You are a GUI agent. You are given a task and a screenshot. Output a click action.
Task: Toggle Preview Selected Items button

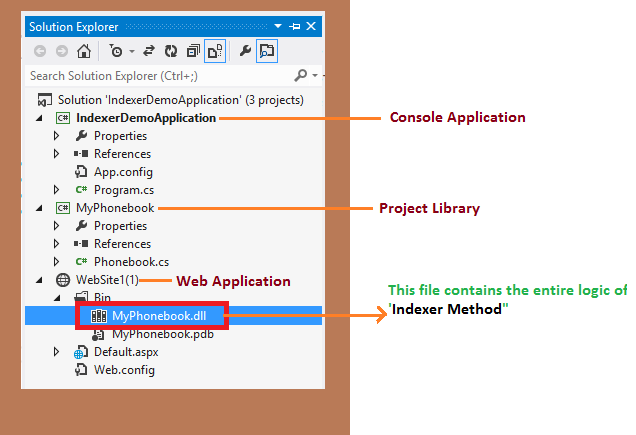267,51
